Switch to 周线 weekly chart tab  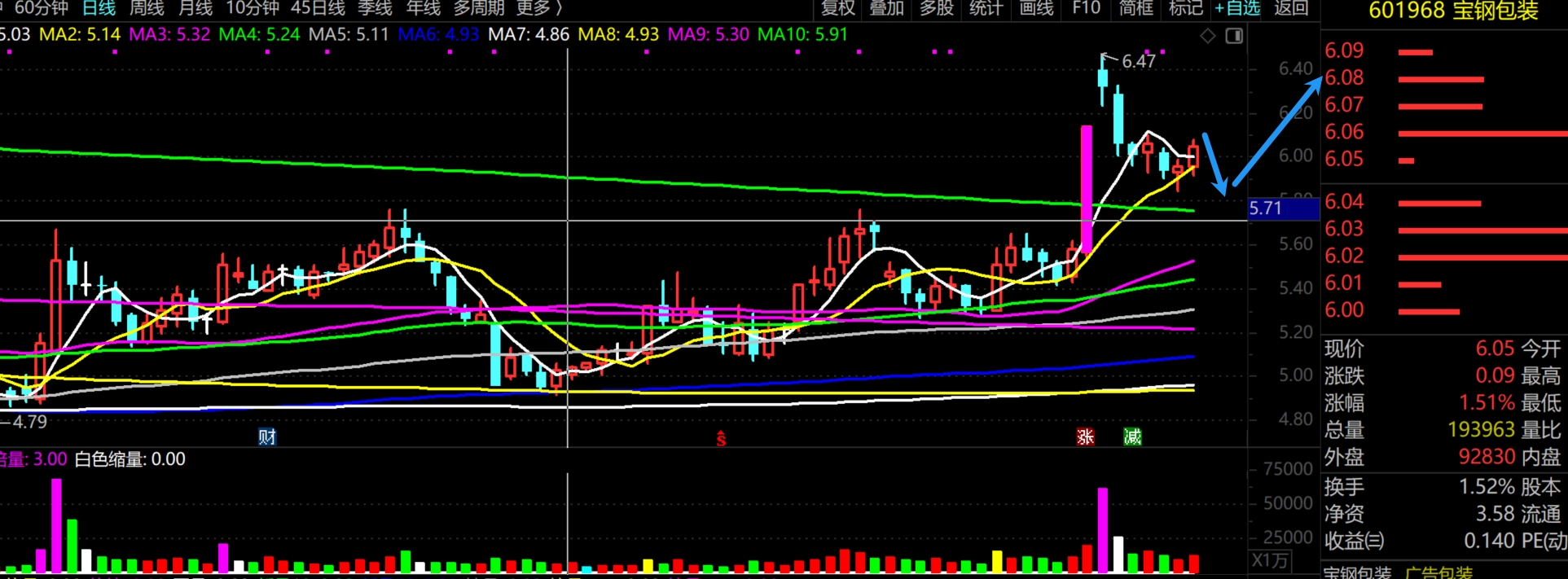coord(147,9)
